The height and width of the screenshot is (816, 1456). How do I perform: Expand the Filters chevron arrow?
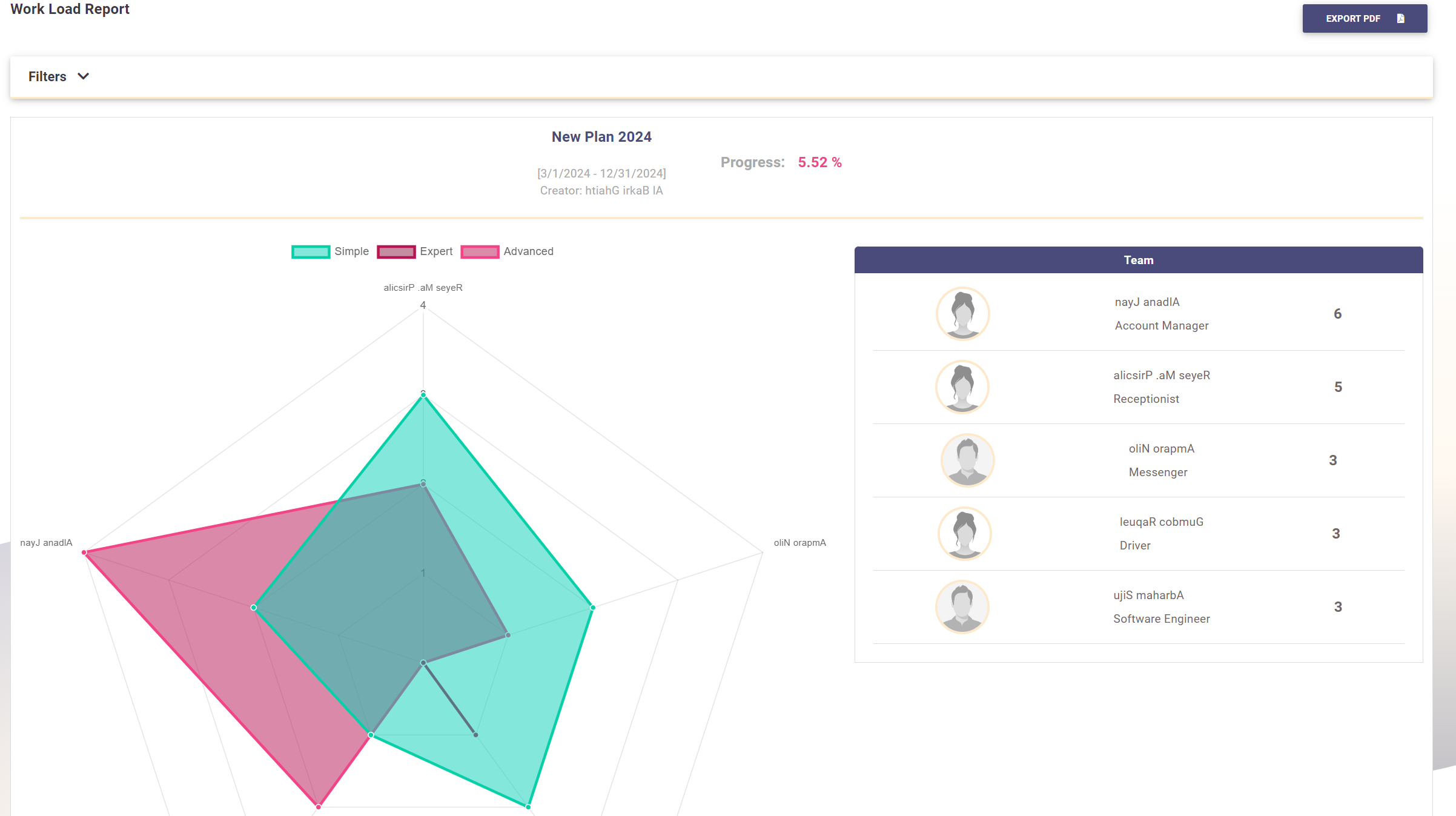pos(84,76)
